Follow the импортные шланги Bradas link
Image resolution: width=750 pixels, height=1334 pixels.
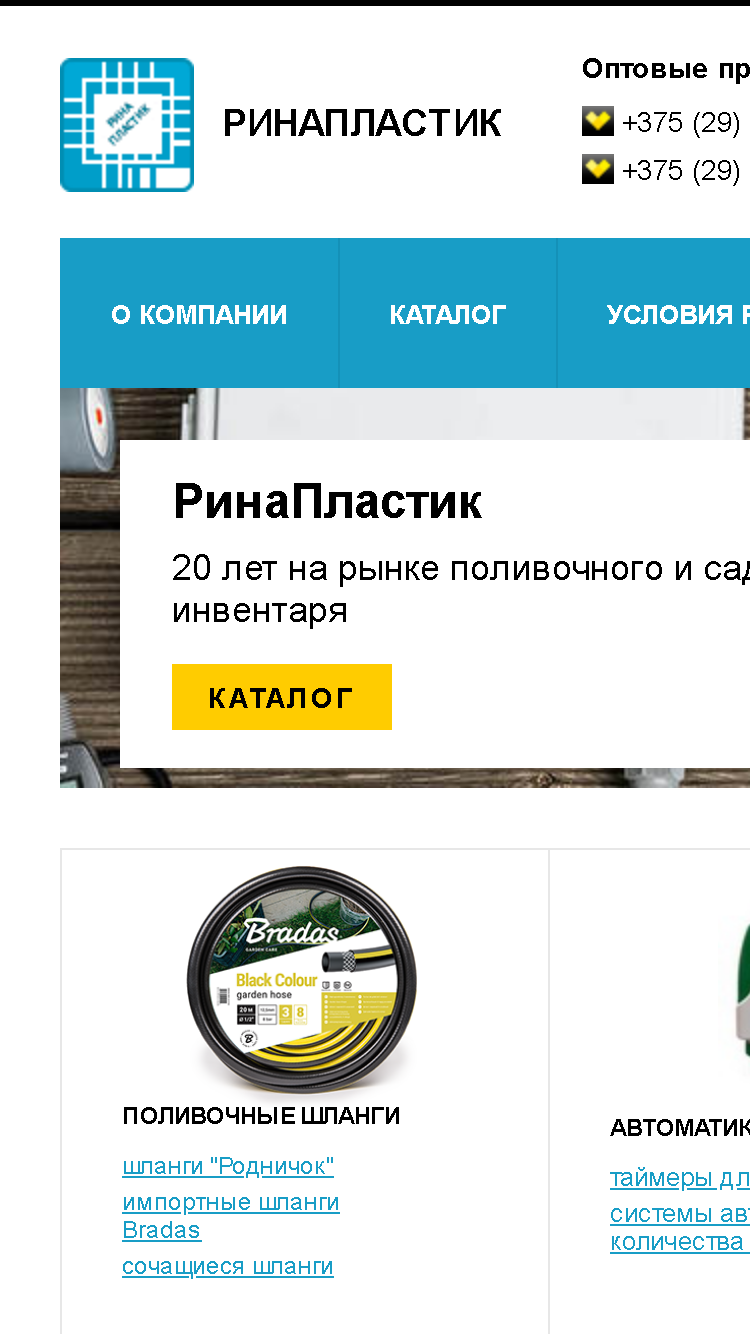[x=231, y=1216]
